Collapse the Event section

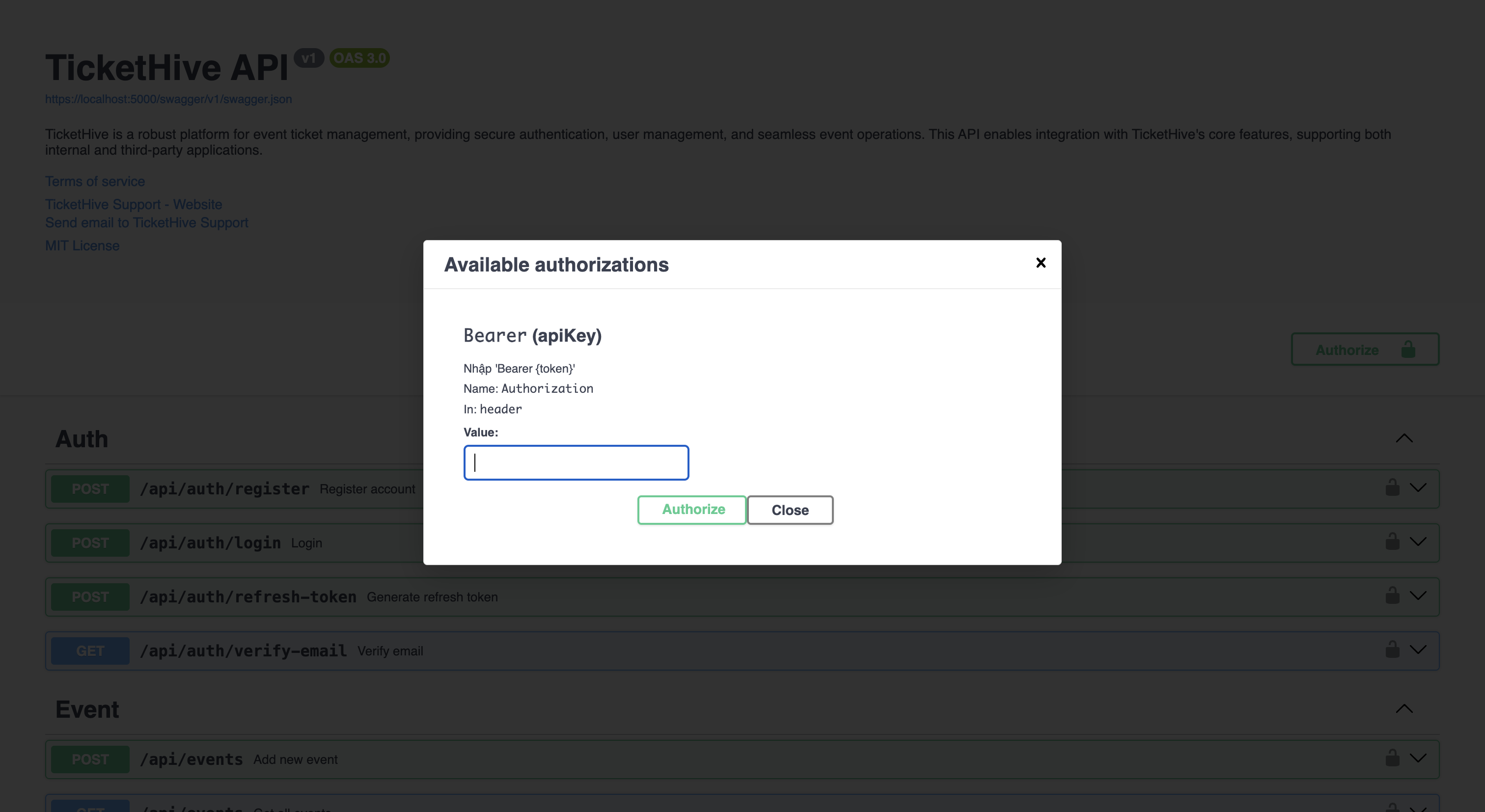pyautogui.click(x=1404, y=709)
